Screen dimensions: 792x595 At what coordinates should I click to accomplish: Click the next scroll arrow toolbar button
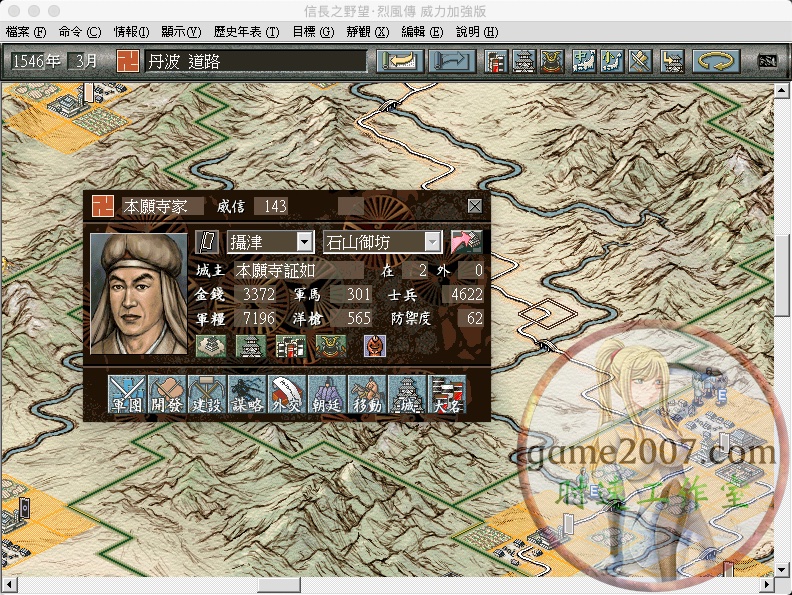[452, 62]
